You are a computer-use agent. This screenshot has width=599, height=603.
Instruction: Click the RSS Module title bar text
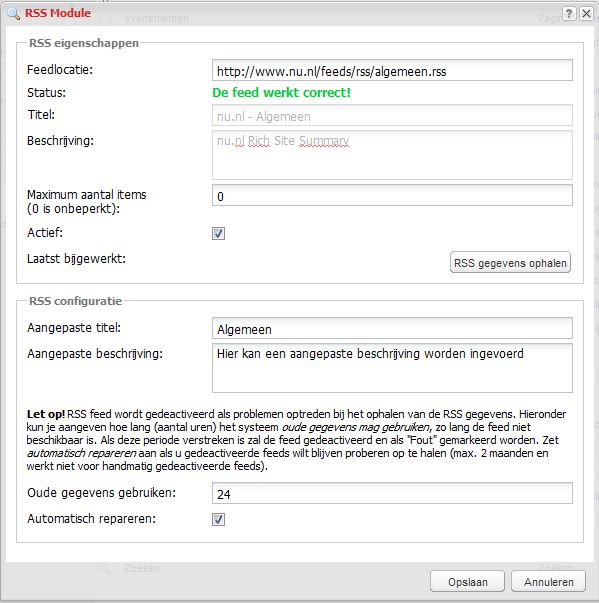click(x=58, y=13)
